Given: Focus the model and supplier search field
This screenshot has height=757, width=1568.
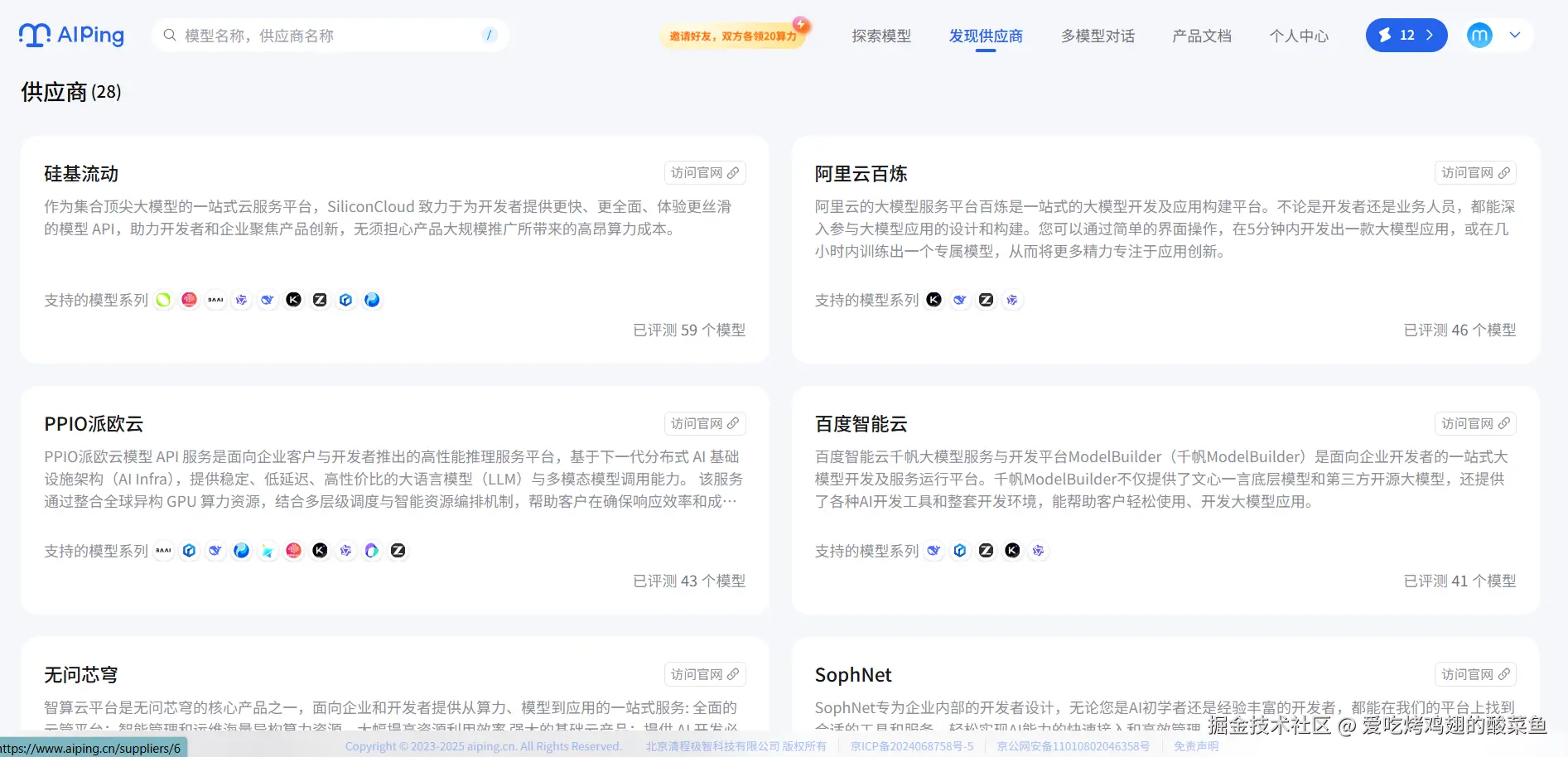Looking at the screenshot, I should click(331, 36).
